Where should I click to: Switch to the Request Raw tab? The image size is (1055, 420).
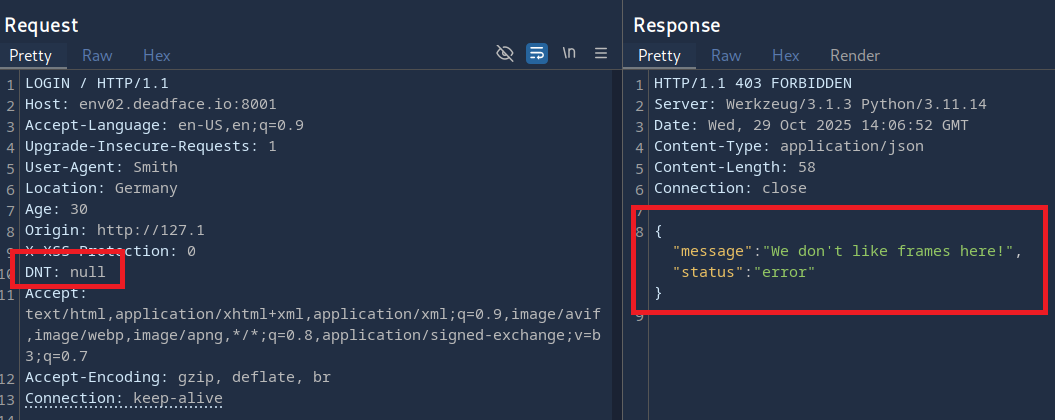point(97,56)
